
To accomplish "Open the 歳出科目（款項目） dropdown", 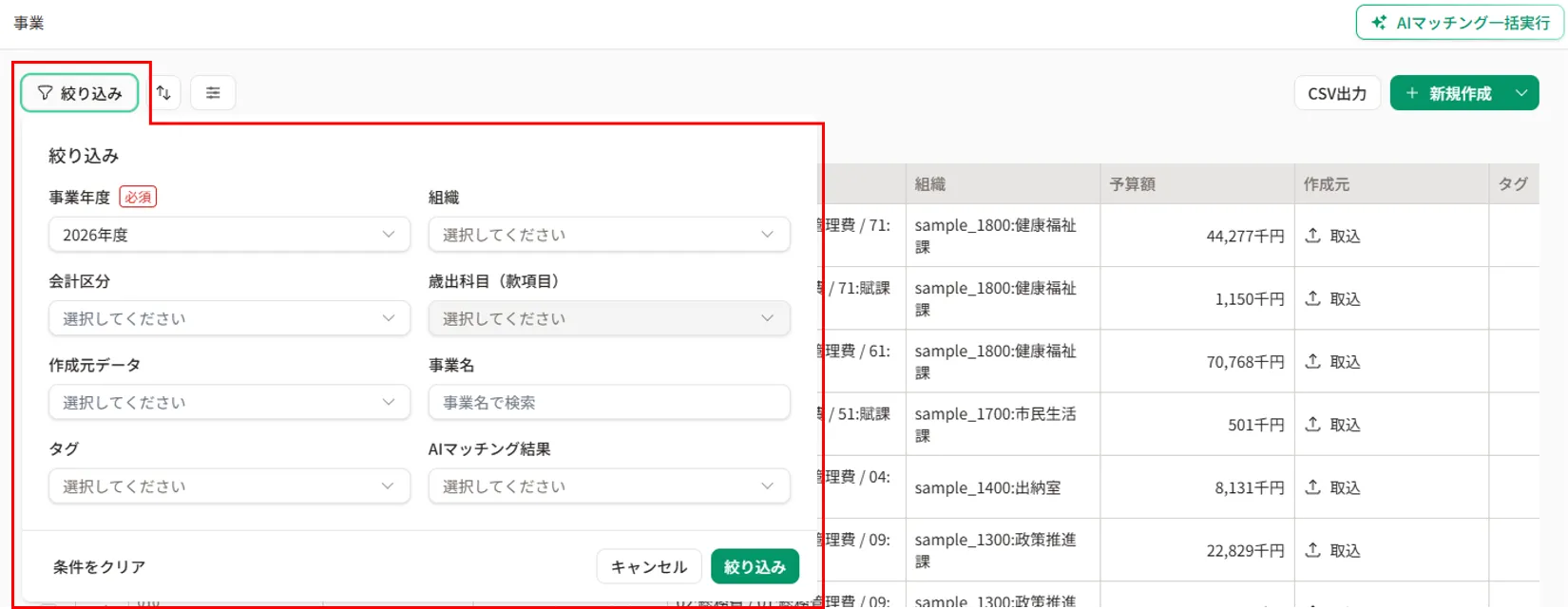I will 609,318.
